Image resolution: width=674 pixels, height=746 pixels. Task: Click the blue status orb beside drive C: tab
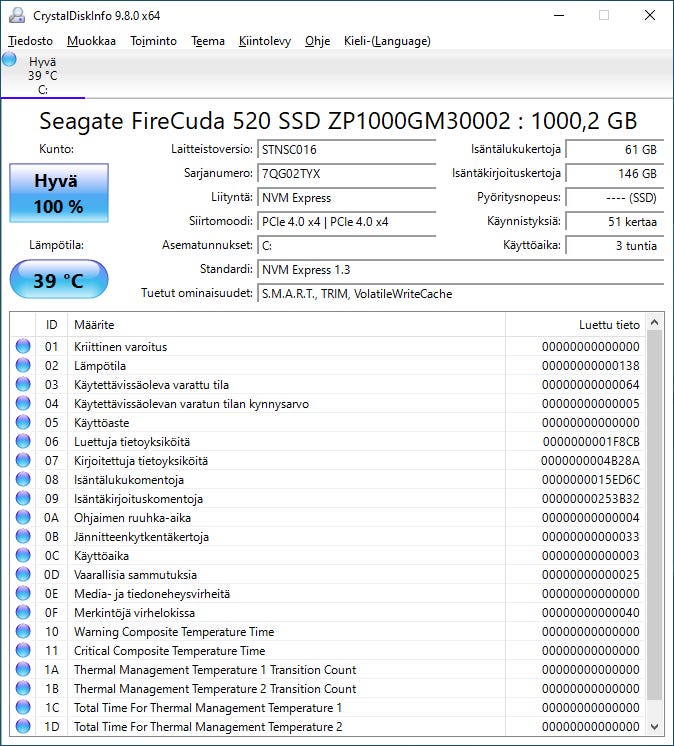[9, 59]
